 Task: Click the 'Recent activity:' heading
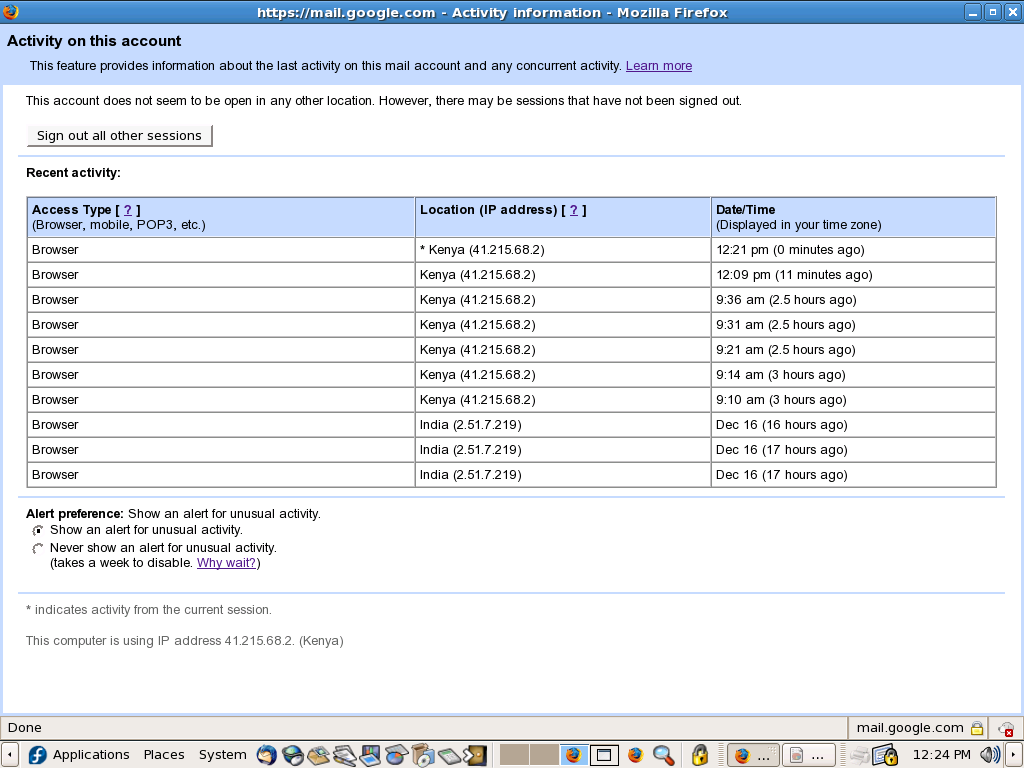(73, 173)
